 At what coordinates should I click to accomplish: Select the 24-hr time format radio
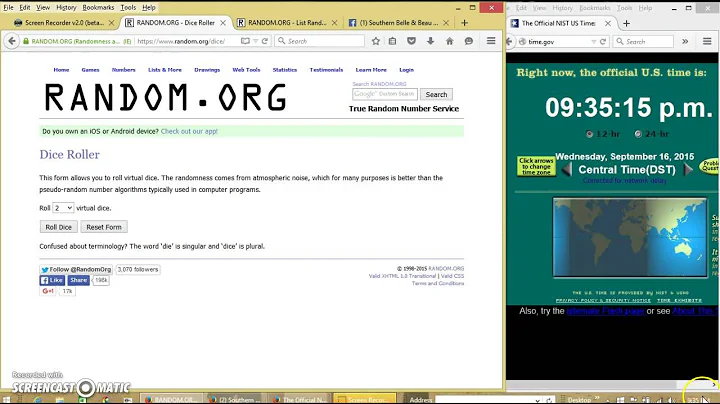(x=638, y=134)
